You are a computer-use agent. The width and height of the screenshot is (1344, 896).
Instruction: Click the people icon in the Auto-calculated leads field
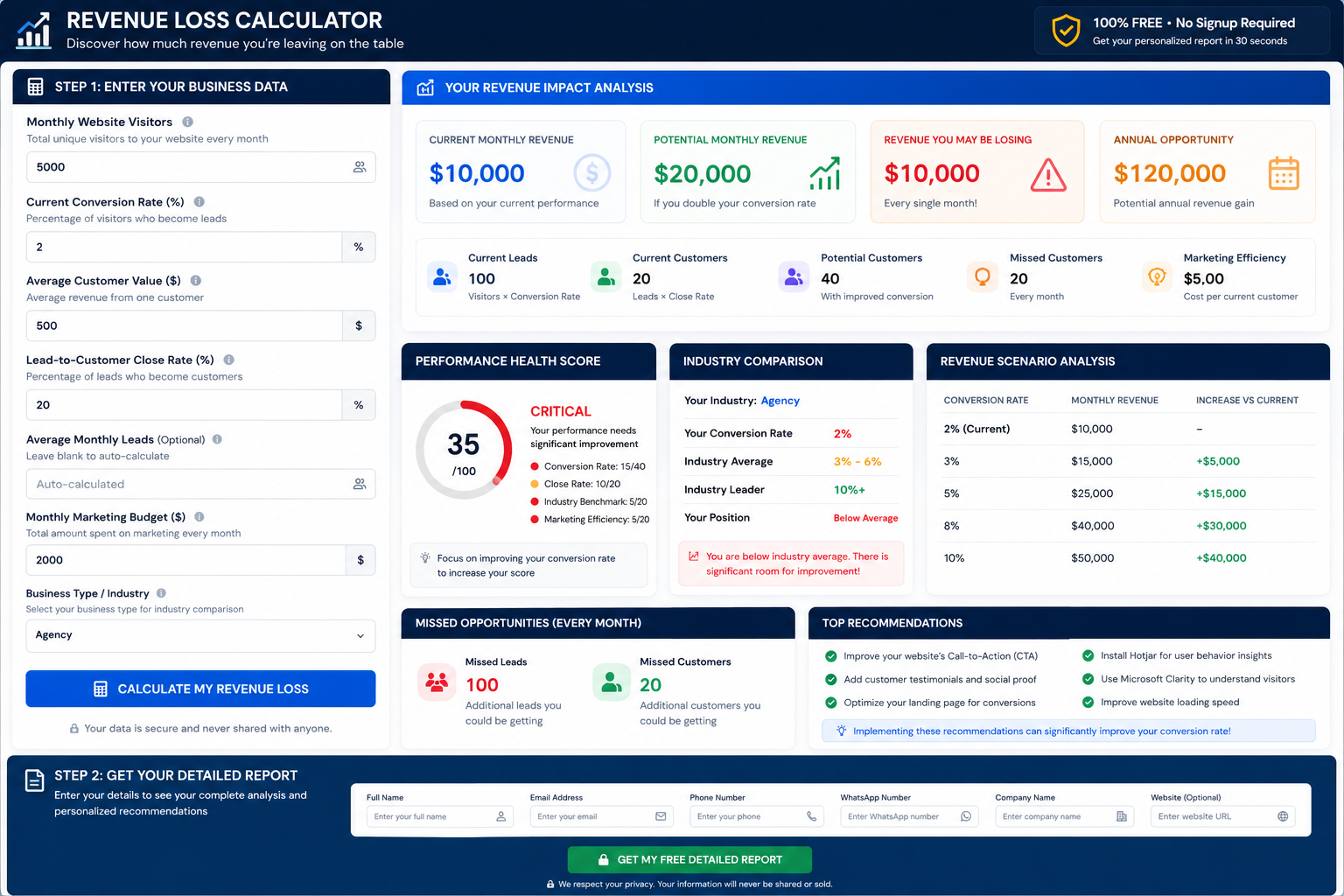(x=360, y=484)
